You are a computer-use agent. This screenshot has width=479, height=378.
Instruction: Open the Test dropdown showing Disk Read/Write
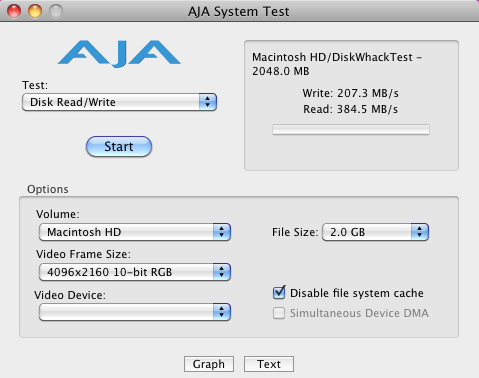119,102
